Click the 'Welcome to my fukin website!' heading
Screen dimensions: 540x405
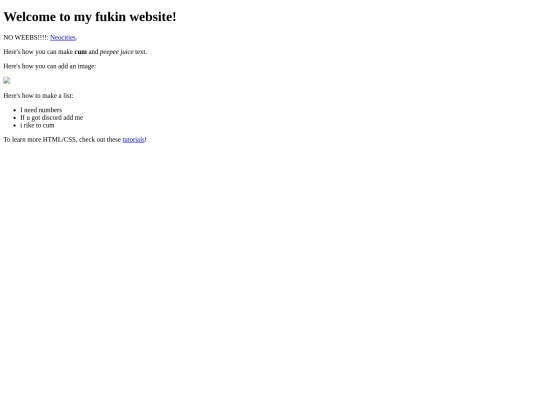[90, 17]
